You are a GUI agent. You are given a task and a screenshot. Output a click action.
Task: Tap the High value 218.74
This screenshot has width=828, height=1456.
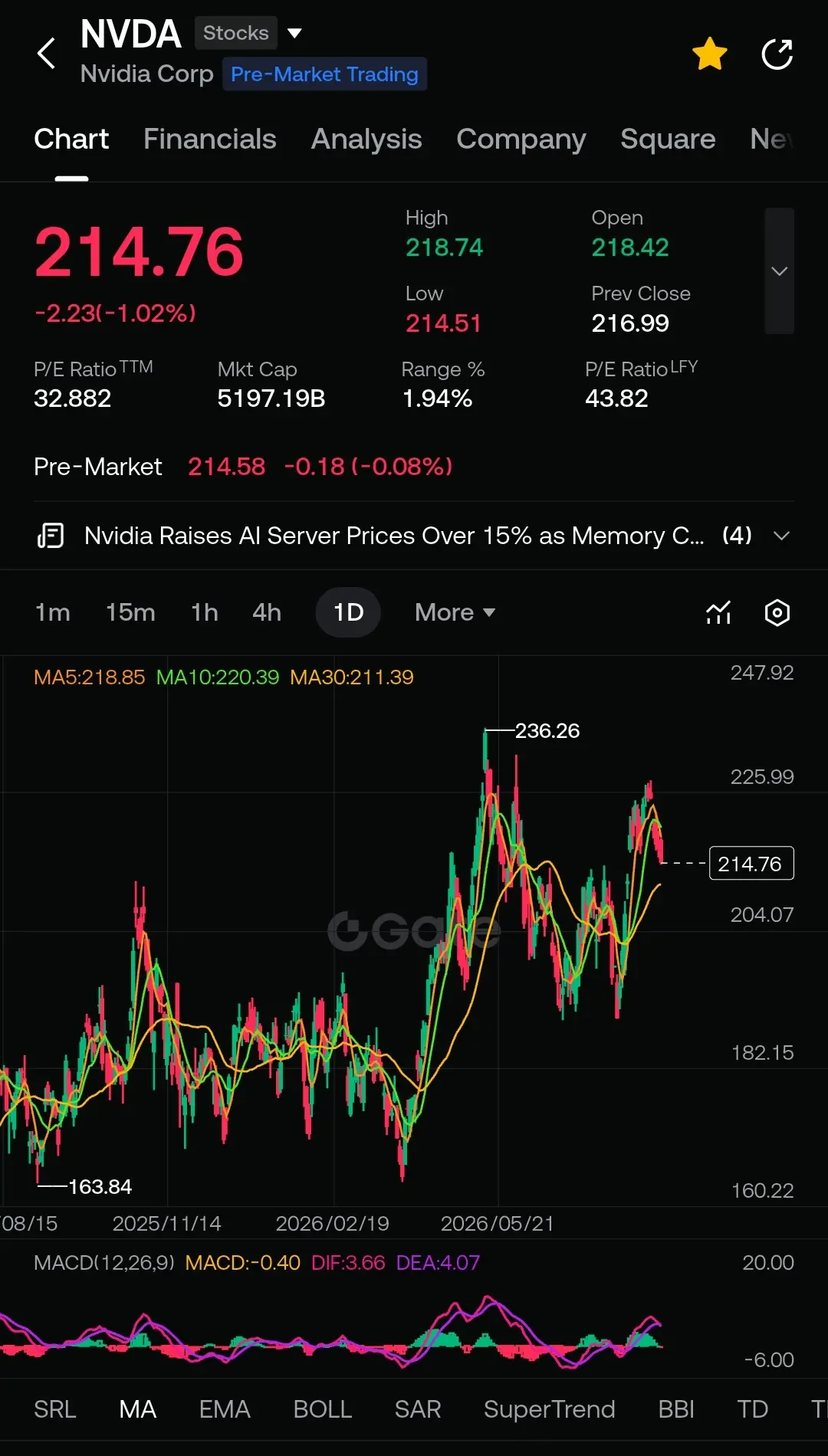click(445, 248)
